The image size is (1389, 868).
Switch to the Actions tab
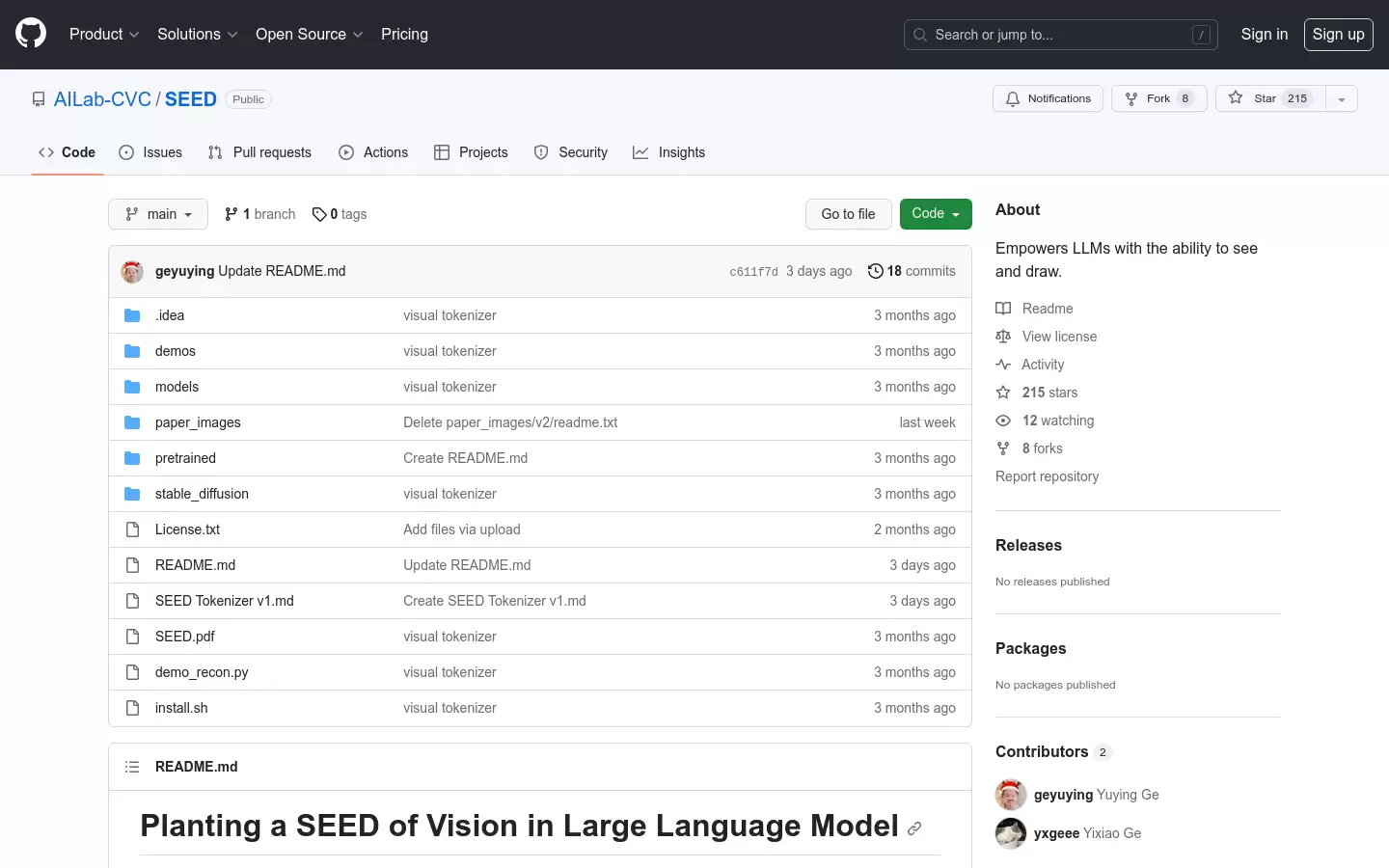click(x=373, y=152)
